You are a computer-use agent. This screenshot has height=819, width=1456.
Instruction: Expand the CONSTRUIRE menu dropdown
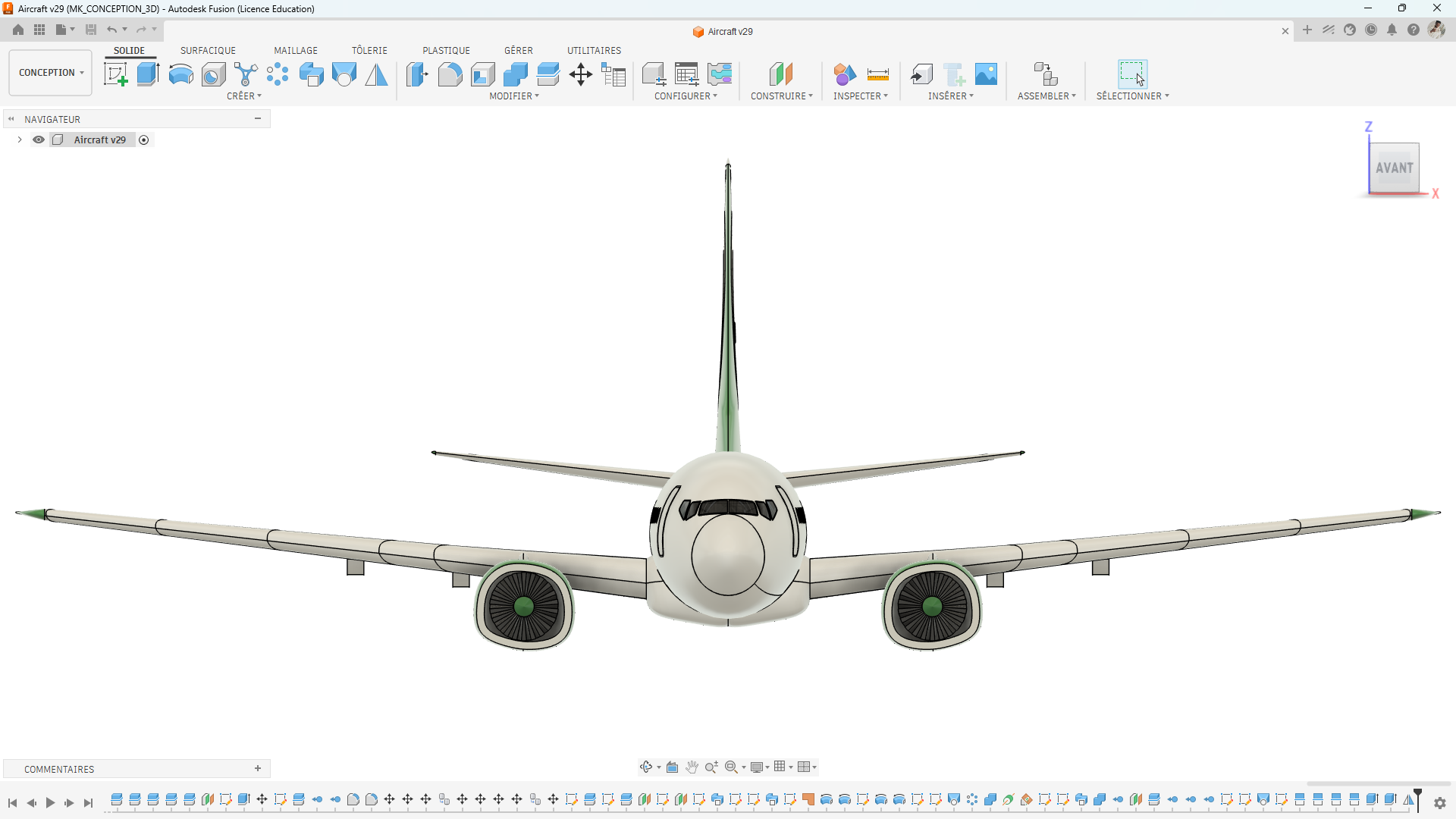click(x=782, y=96)
